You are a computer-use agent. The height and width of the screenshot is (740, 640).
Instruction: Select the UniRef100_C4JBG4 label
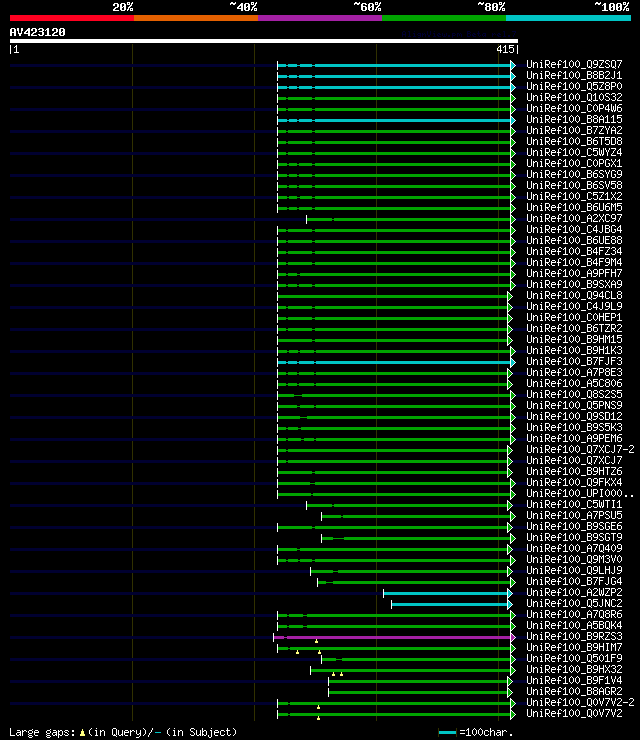(574, 229)
